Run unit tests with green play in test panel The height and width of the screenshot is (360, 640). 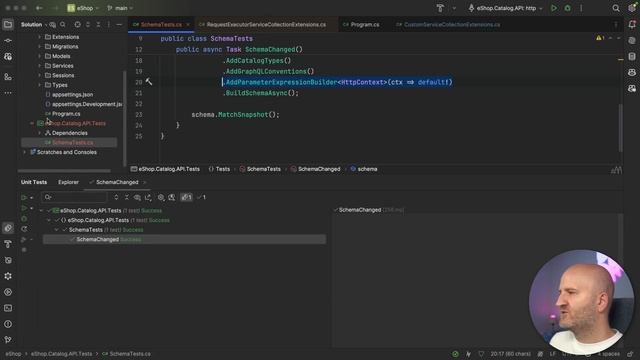24,198
